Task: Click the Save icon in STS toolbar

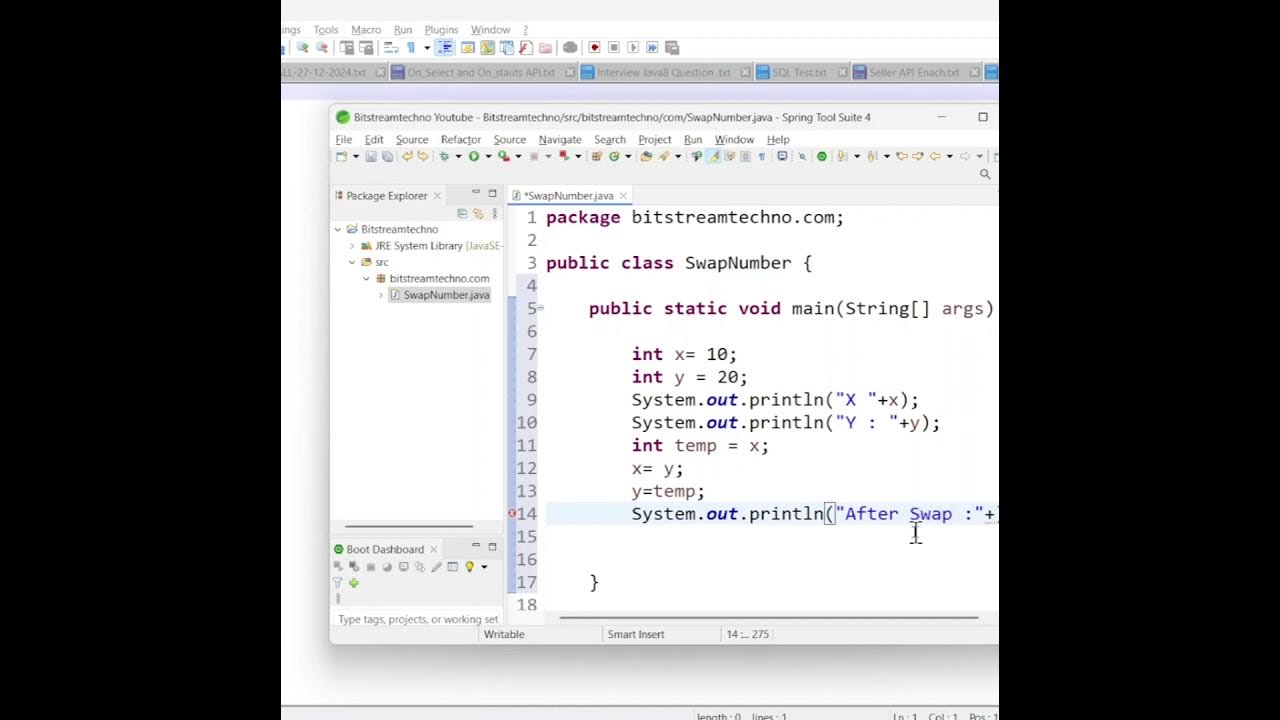Action: click(x=371, y=156)
